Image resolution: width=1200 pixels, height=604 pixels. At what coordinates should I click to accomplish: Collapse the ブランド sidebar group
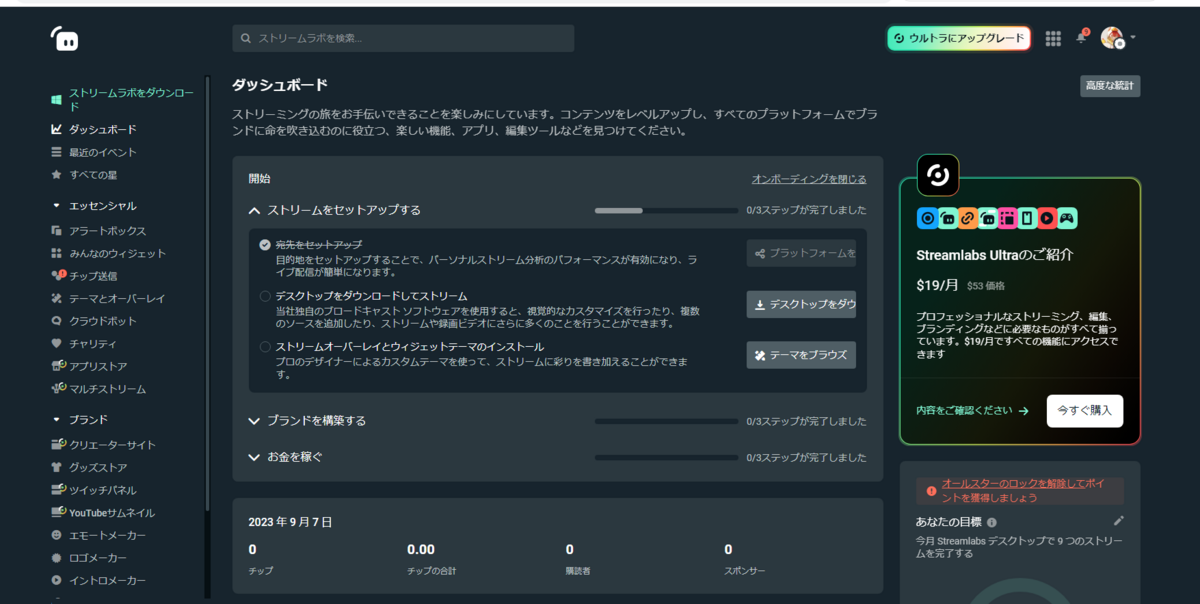[57, 420]
